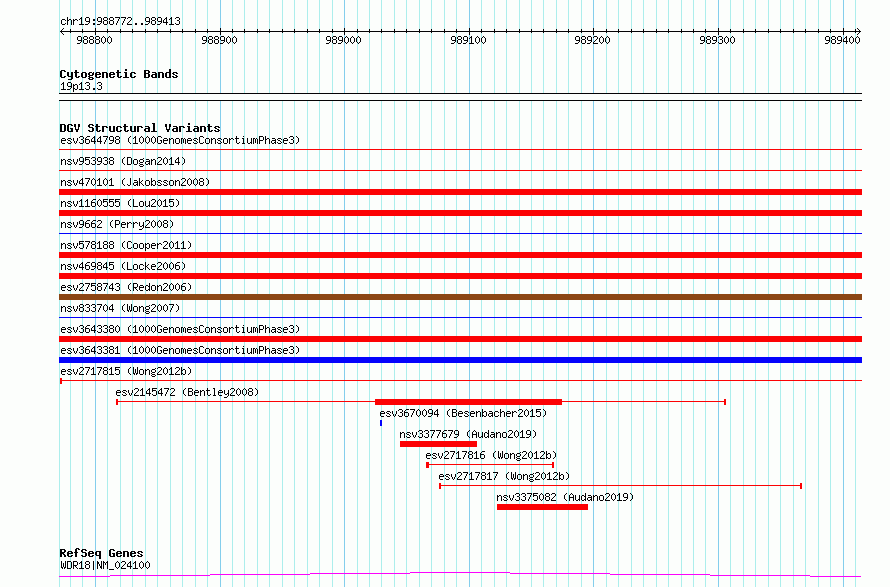890x587 pixels.
Task: Open the WDR18|NM_024100 gene label
Action: tap(105, 565)
